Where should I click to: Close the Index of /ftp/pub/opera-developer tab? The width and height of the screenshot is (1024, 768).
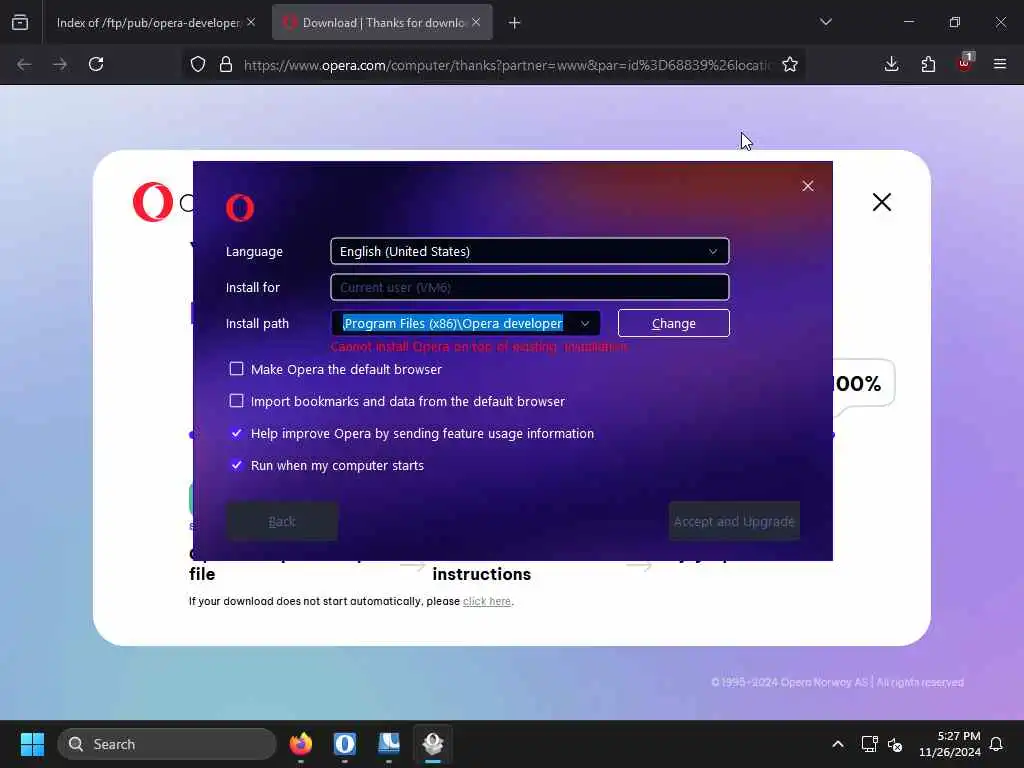point(251,22)
